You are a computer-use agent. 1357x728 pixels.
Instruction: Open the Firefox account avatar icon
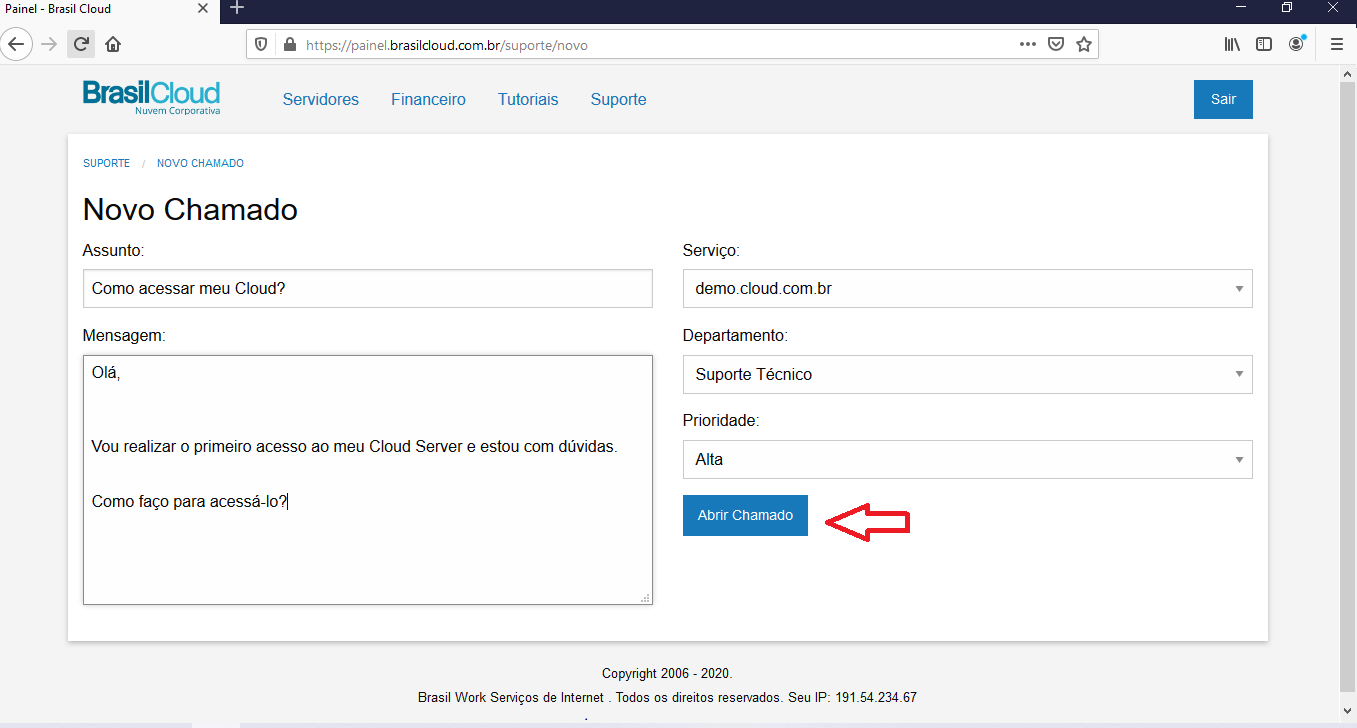(x=1297, y=44)
